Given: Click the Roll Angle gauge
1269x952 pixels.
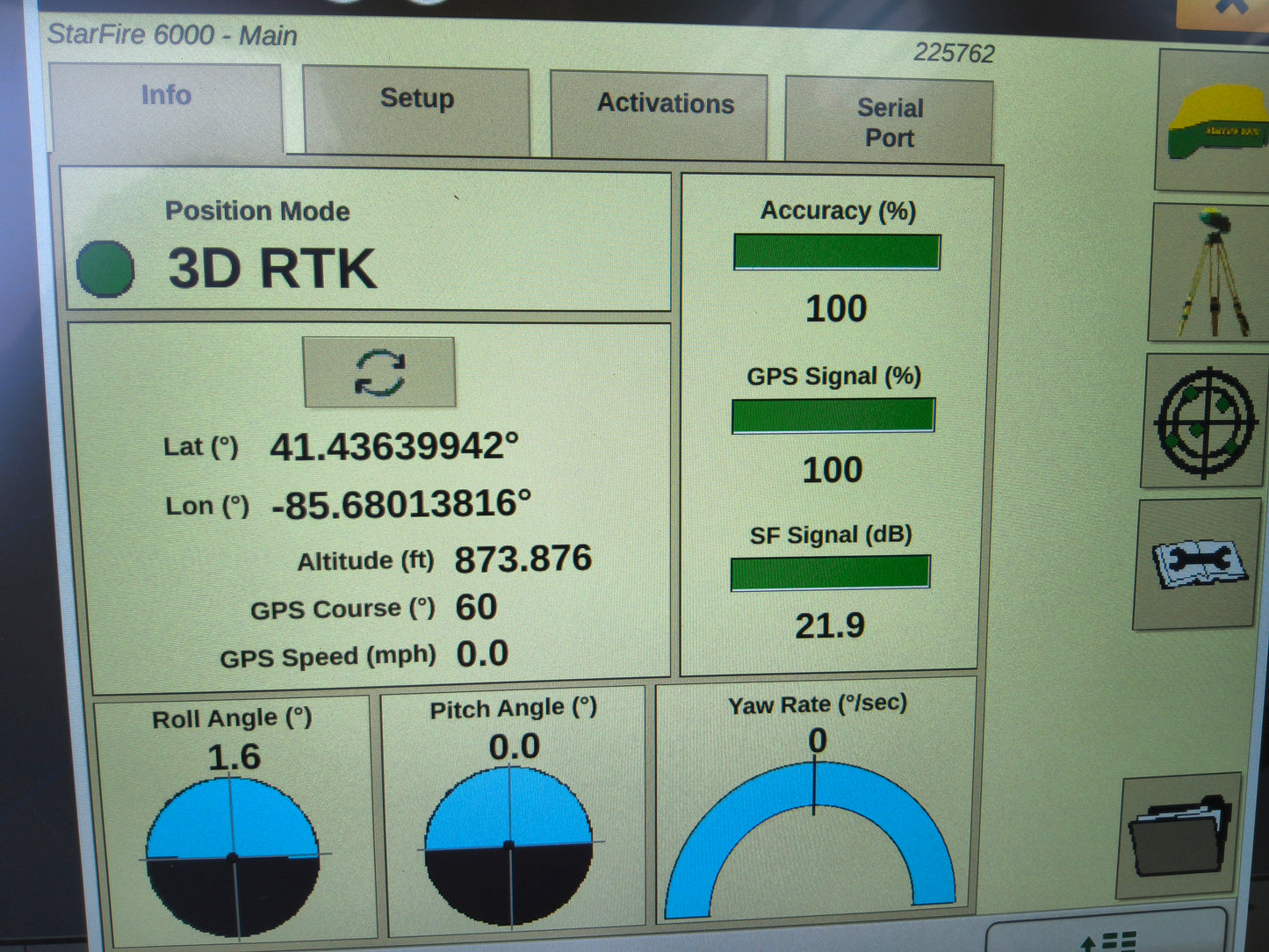Looking at the screenshot, I should pos(233,857).
